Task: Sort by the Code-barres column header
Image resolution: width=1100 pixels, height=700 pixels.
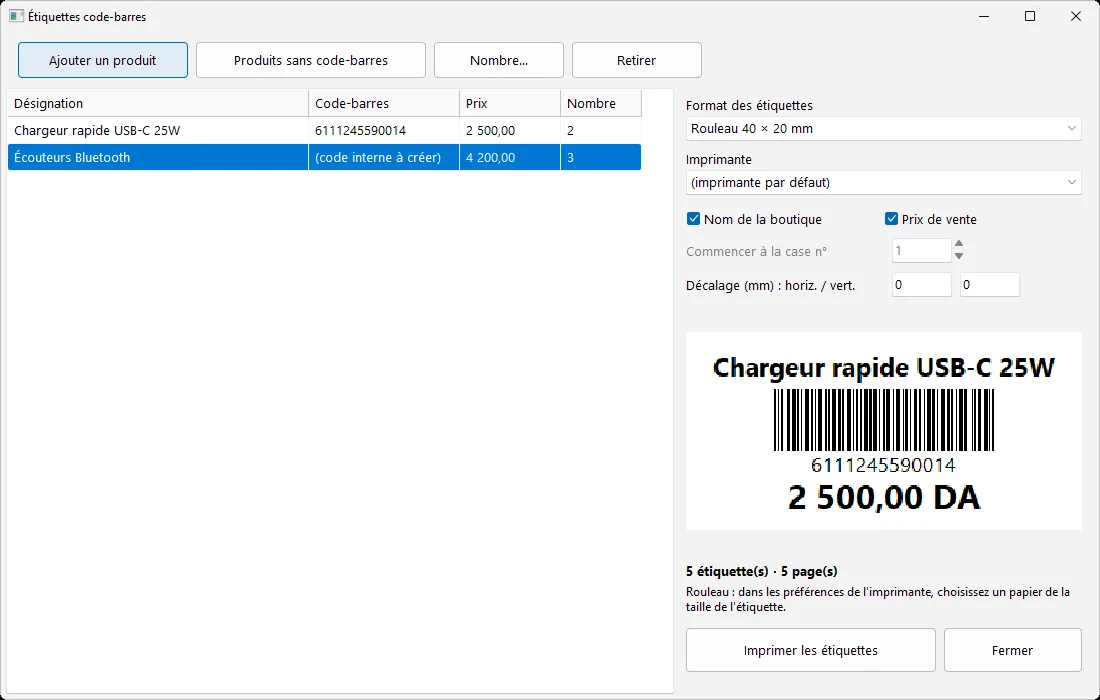Action: (x=384, y=103)
